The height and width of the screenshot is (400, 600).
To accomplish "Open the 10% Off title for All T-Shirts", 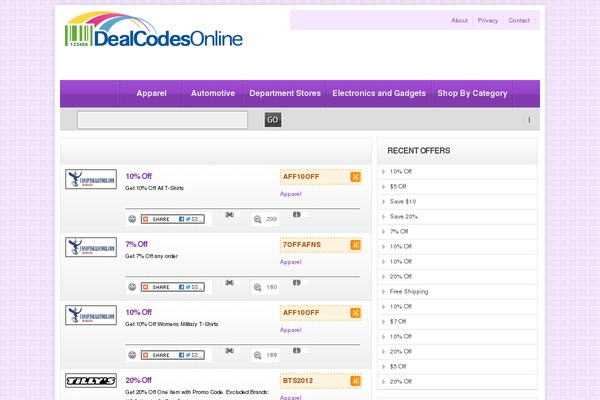I will (x=139, y=176).
